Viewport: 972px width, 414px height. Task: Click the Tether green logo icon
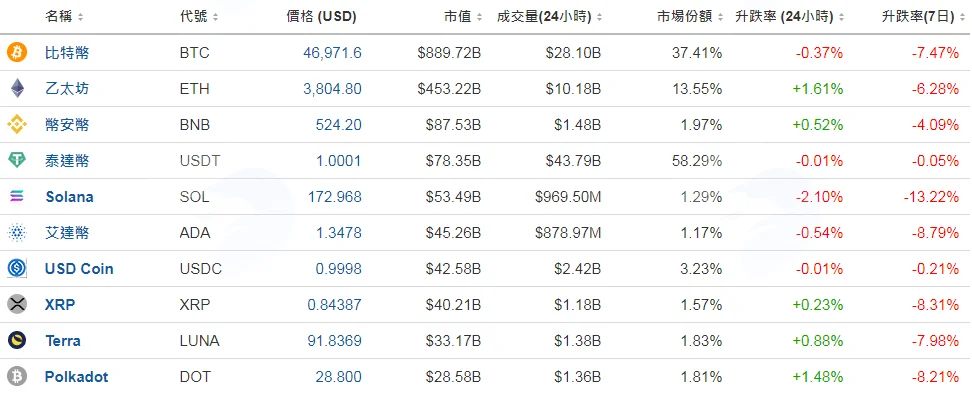point(17,161)
